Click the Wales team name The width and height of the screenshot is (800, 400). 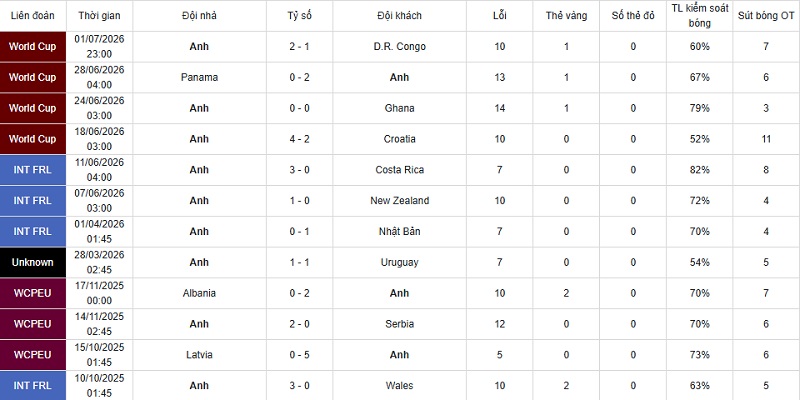pos(399,386)
